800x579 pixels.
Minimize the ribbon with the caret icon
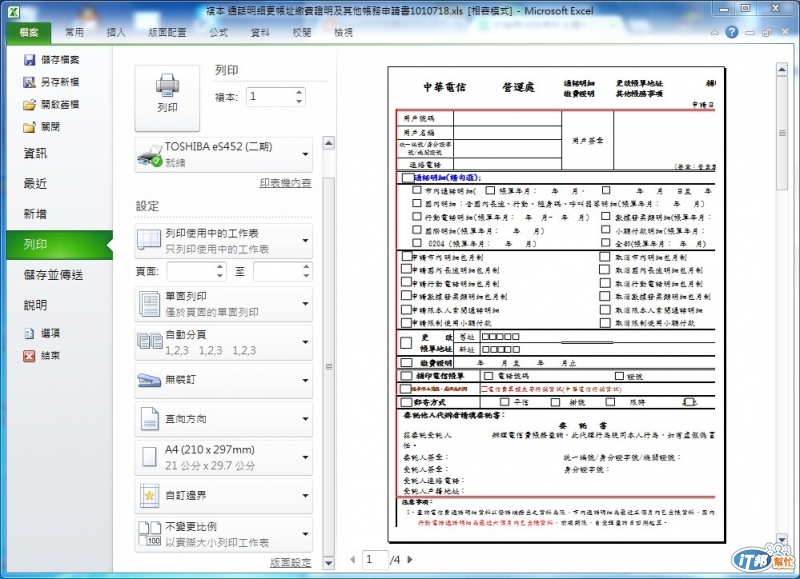[715, 33]
